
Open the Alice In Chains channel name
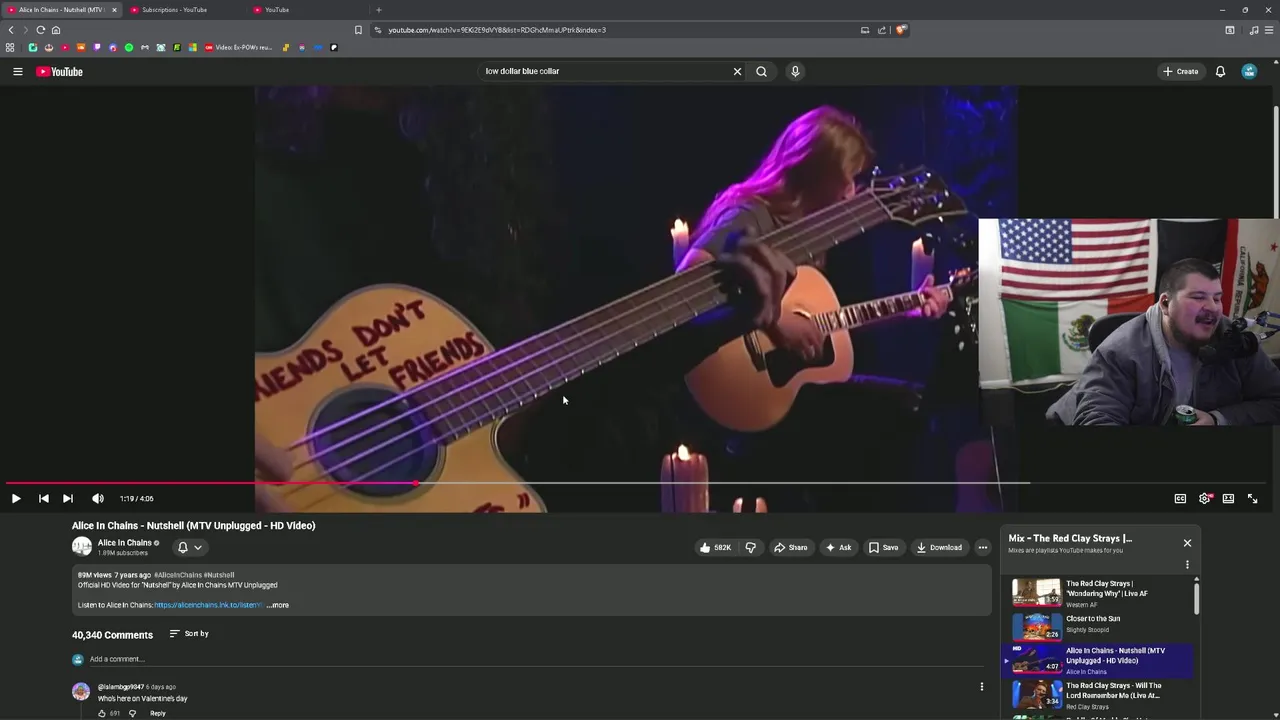tap(124, 543)
